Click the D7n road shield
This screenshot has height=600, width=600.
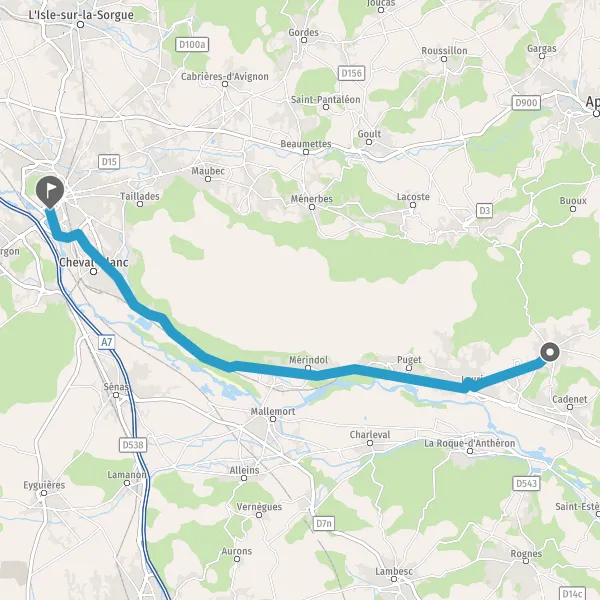(324, 523)
